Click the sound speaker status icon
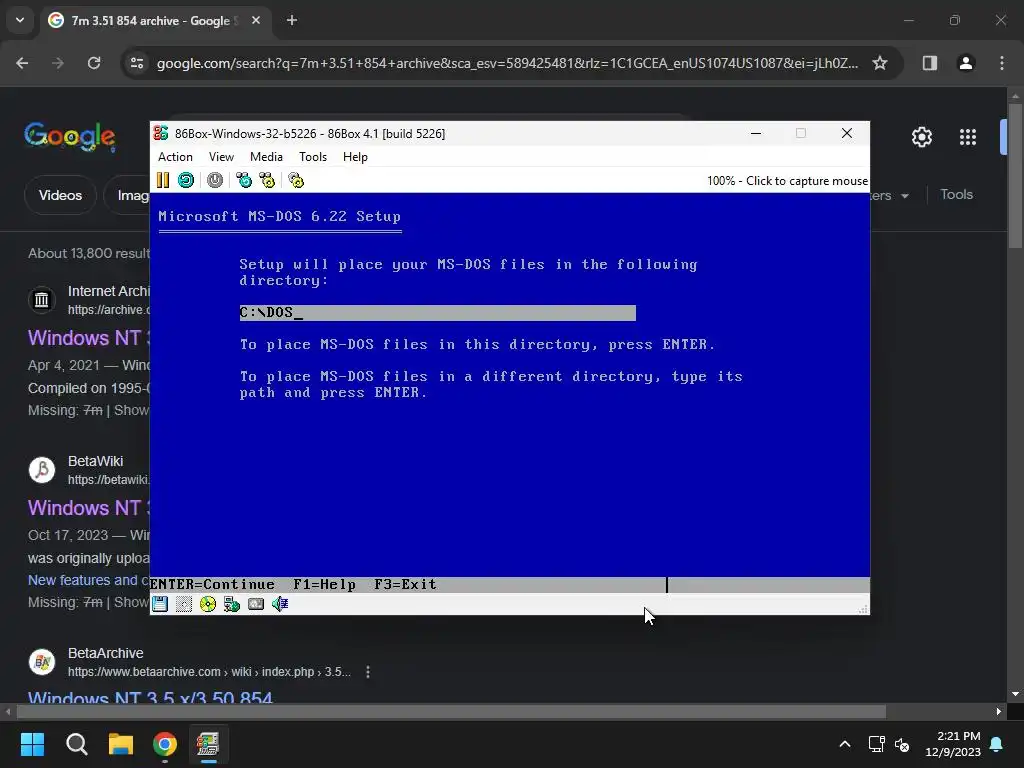Screen dimensions: 1024x768 pyautogui.click(x=280, y=604)
